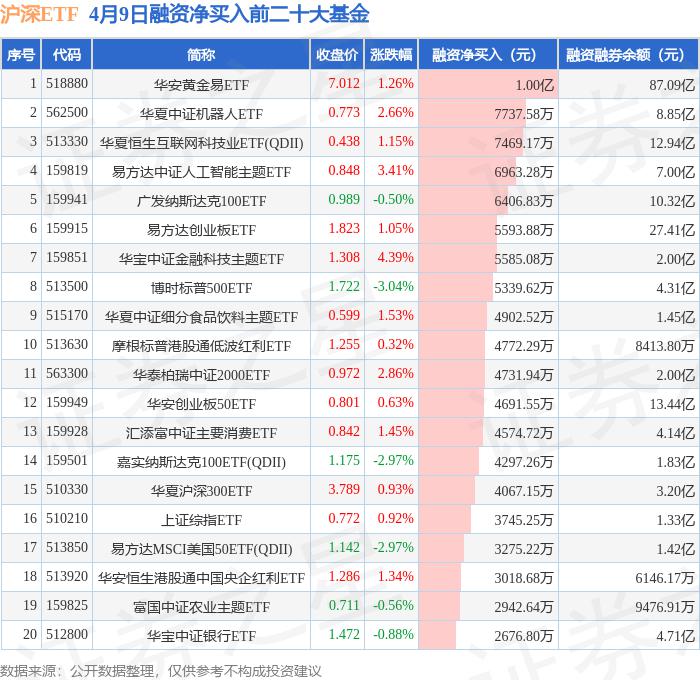Select the 4月9日融资净买入前二十大基金 heading

click(x=229, y=14)
